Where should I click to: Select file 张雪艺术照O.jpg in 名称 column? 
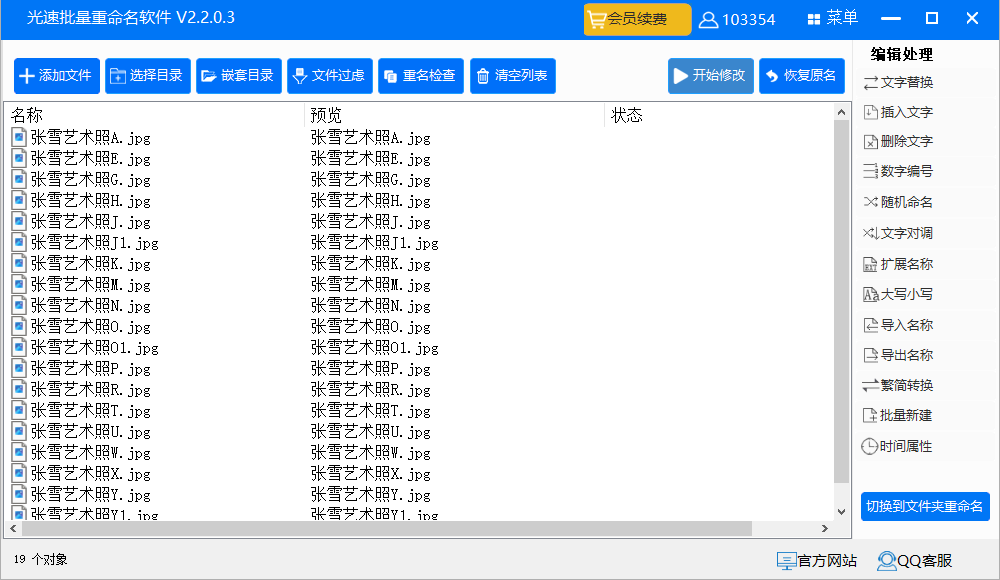[91, 327]
